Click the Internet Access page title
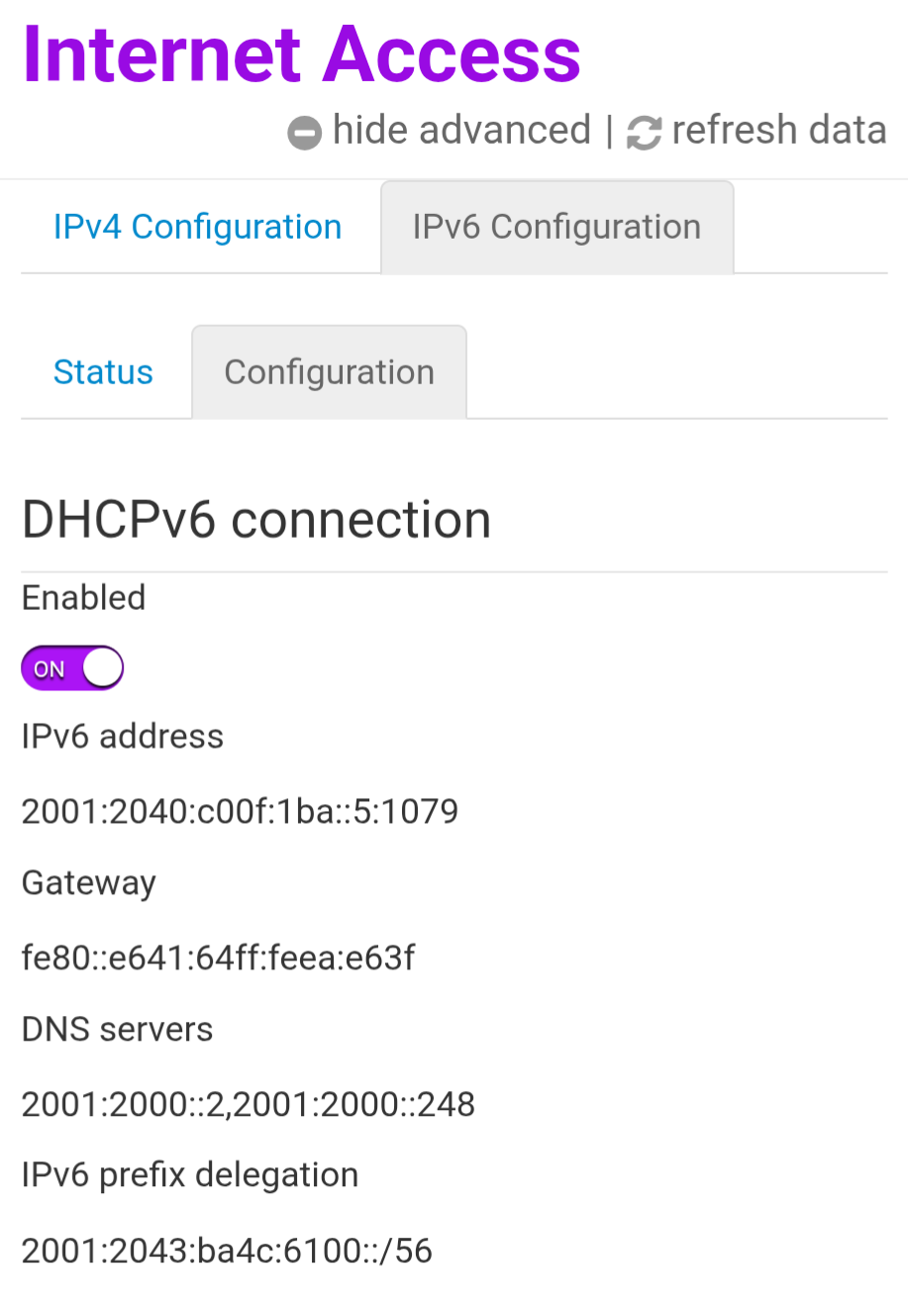 (x=301, y=53)
